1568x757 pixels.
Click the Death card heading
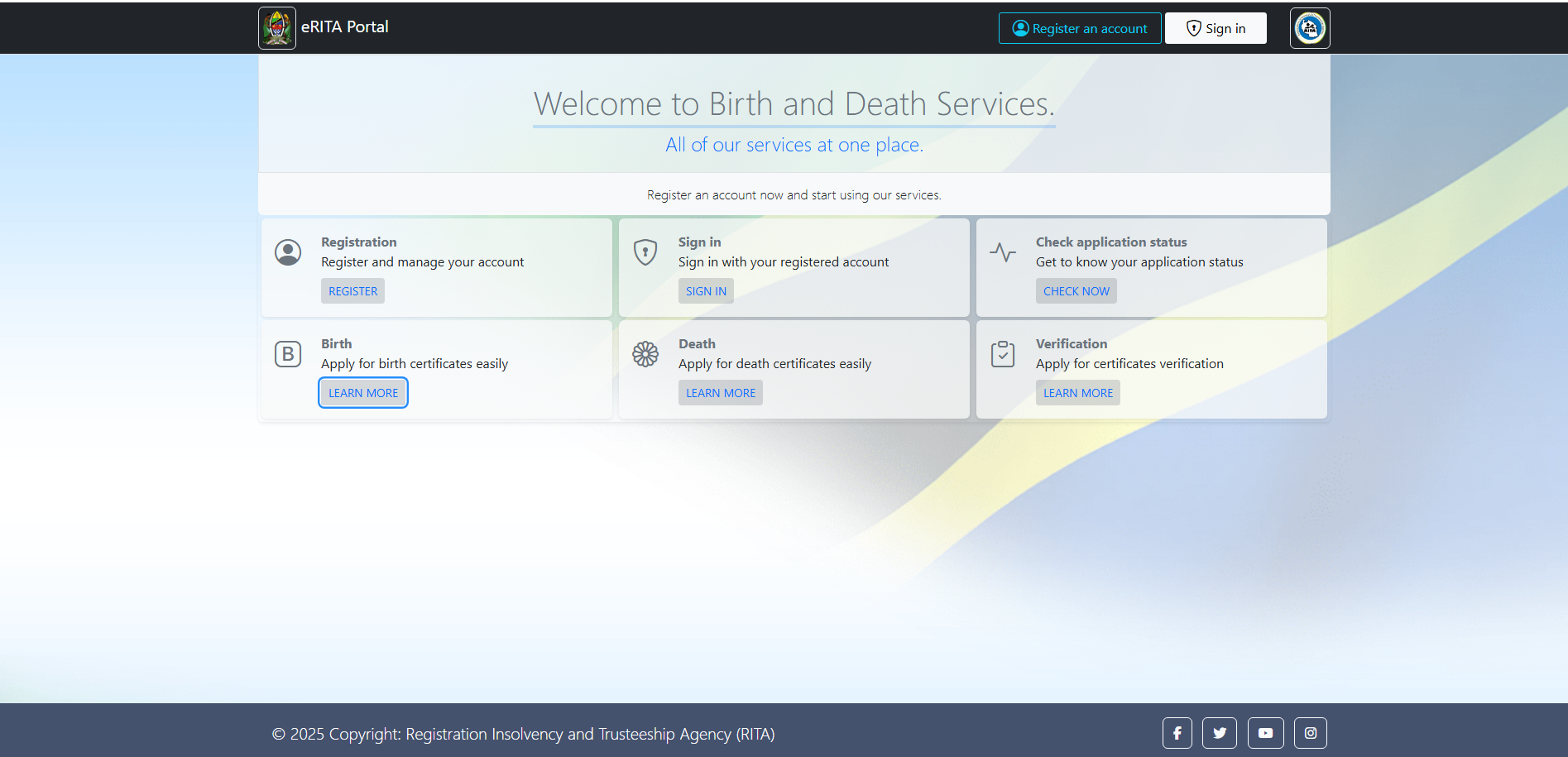pos(697,344)
